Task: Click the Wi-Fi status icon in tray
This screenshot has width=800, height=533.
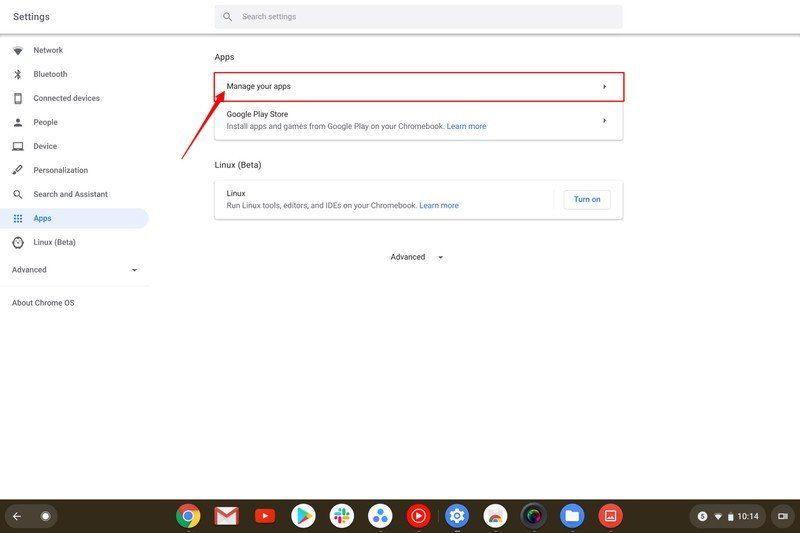Action: pos(718,517)
